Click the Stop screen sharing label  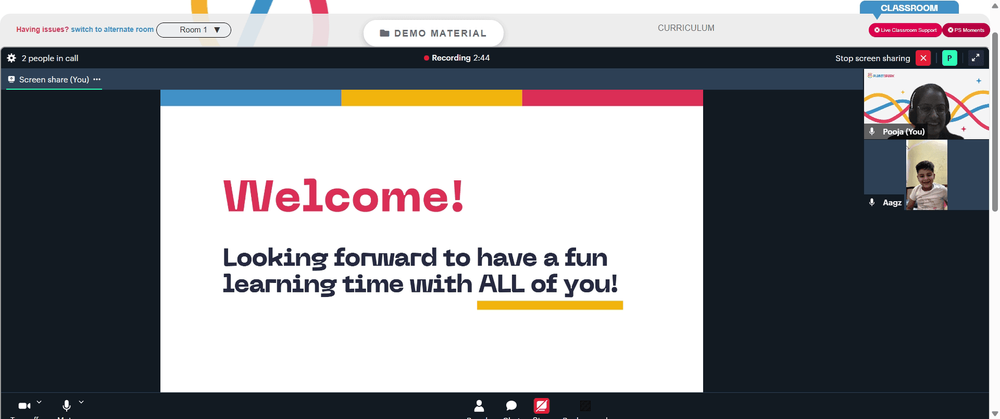pos(872,58)
